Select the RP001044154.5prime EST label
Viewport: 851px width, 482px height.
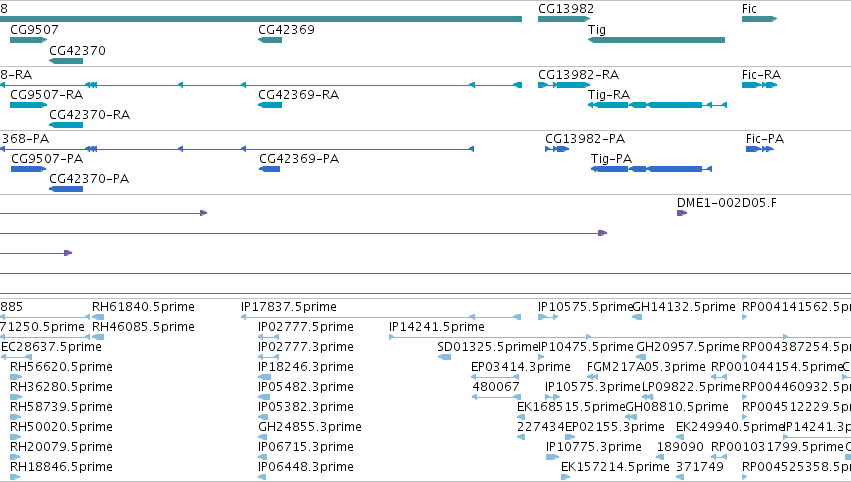777,366
